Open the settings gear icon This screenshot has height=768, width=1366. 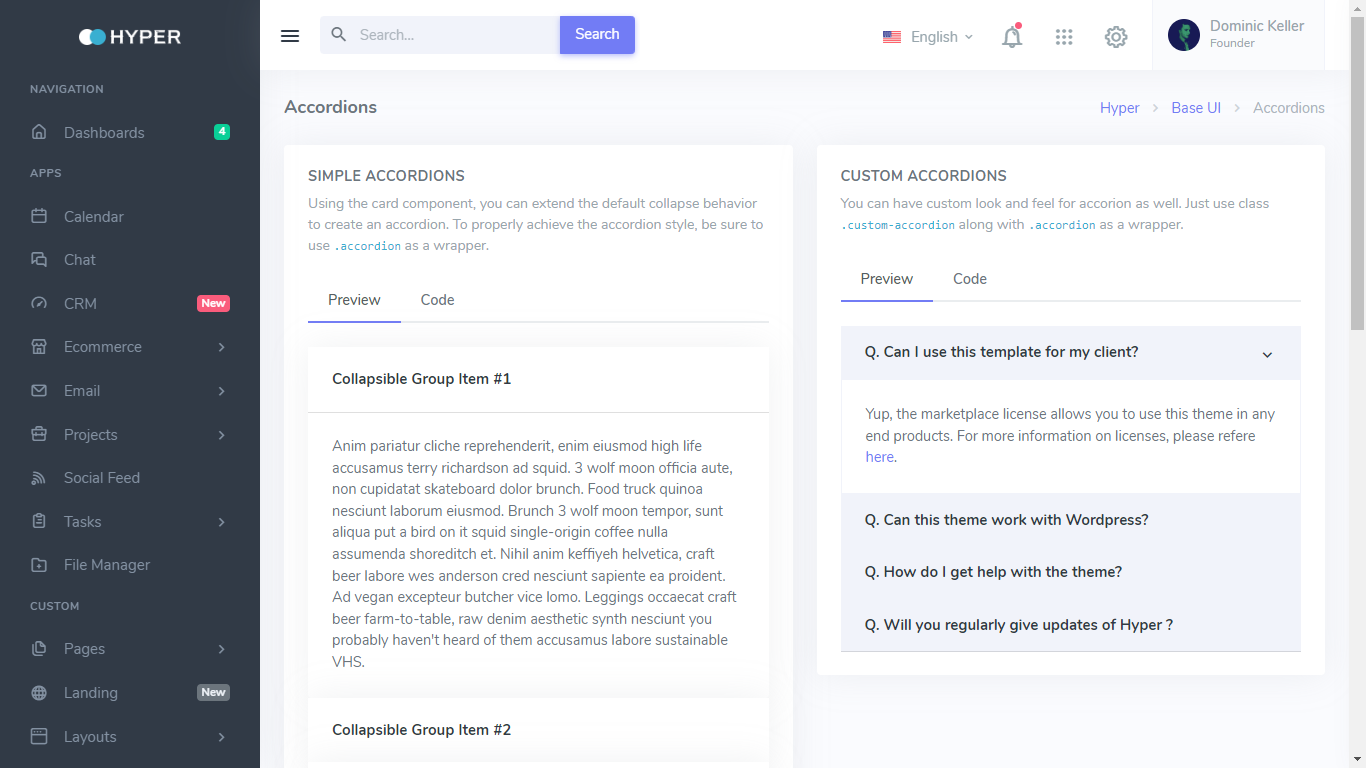tap(1116, 37)
